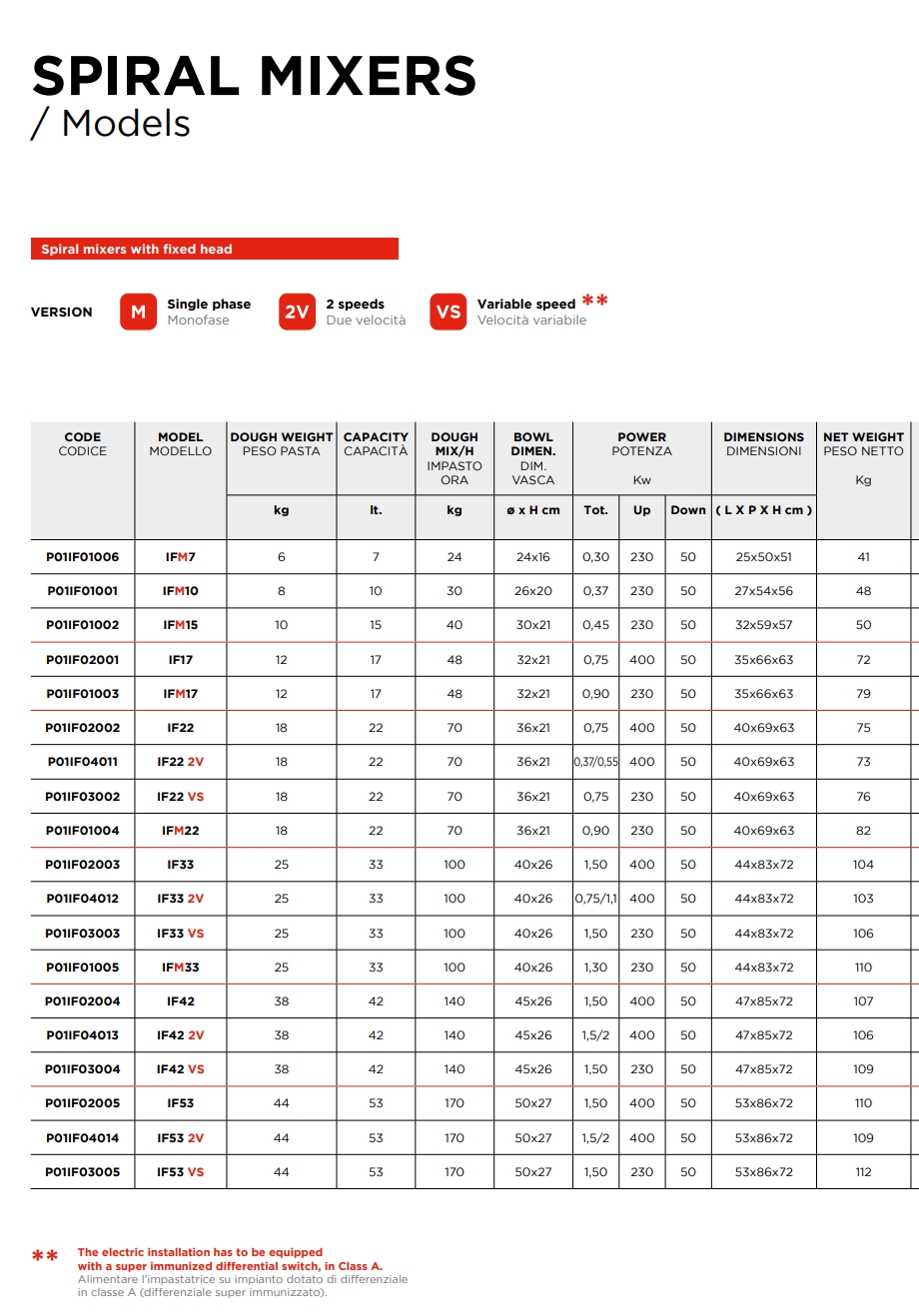Screen dimensions: 919x1316
Task: Click the red M single phase badge
Action: point(138,312)
